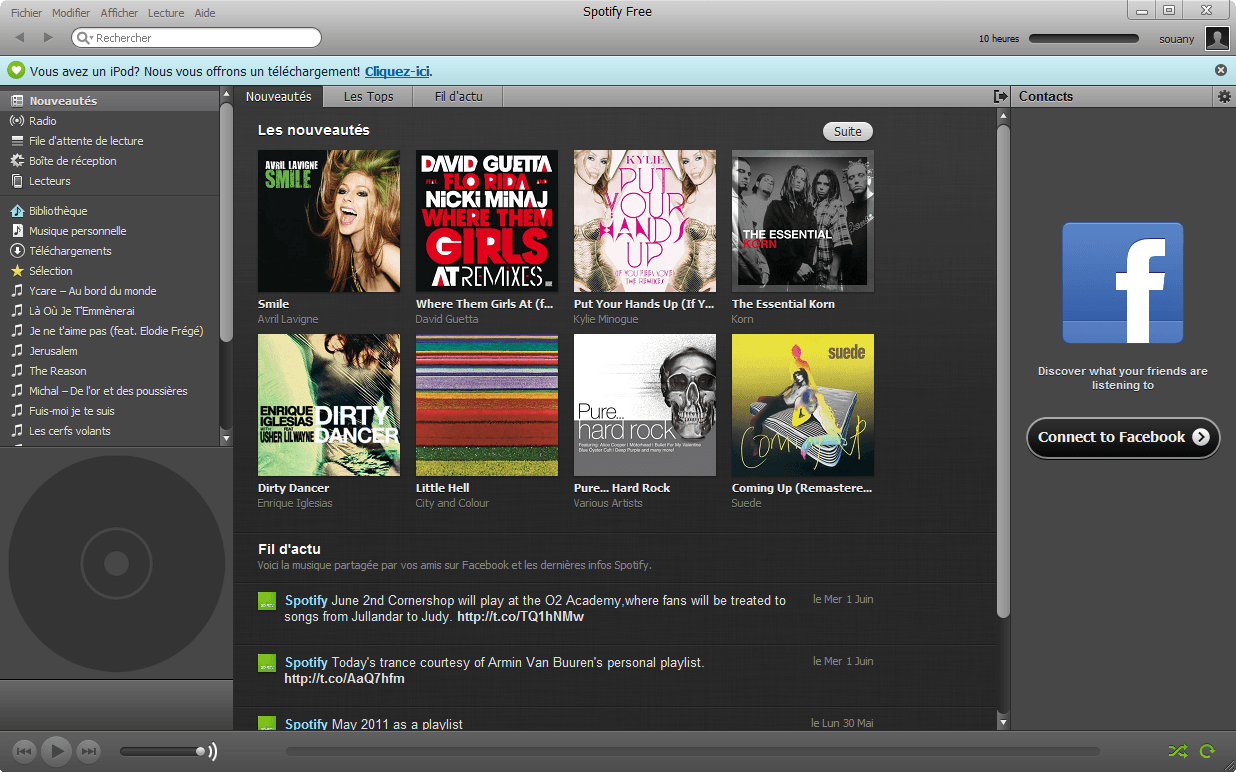Click the Bibliothèque library icon
The width and height of the screenshot is (1236, 772).
click(17, 211)
